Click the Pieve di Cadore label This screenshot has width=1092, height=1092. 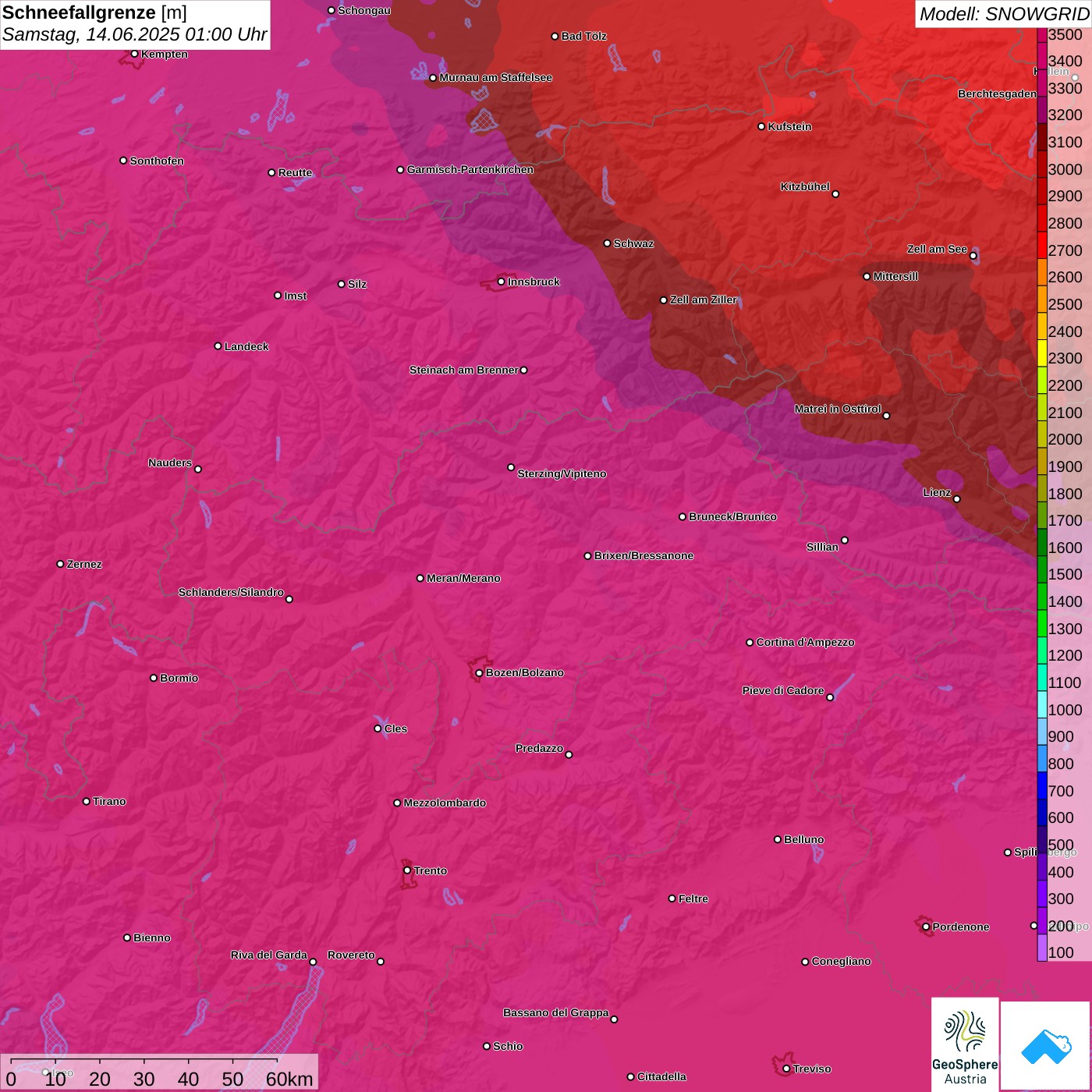tap(783, 690)
